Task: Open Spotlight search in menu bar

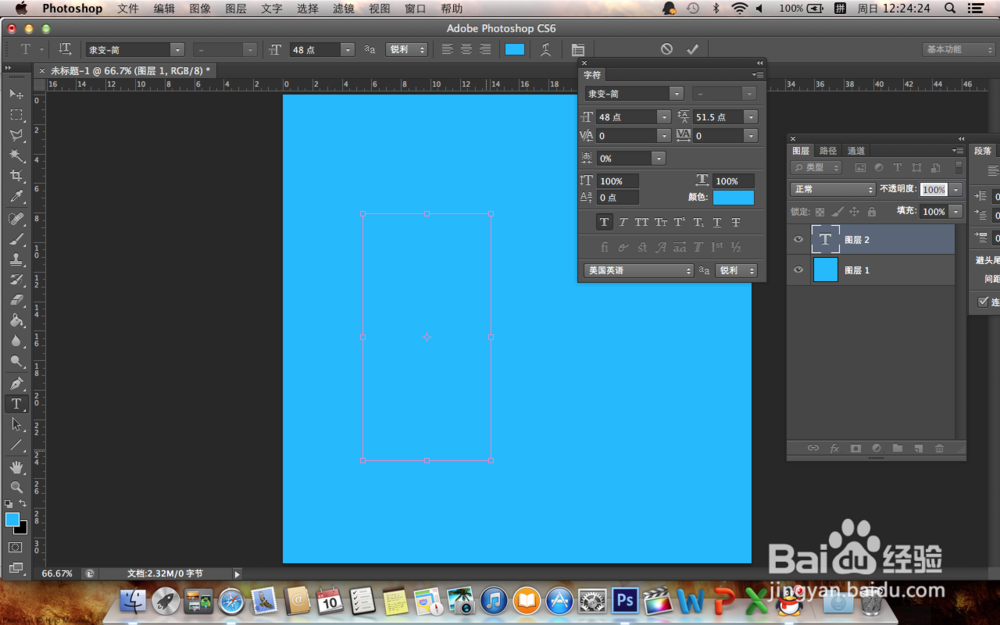Action: [950, 8]
